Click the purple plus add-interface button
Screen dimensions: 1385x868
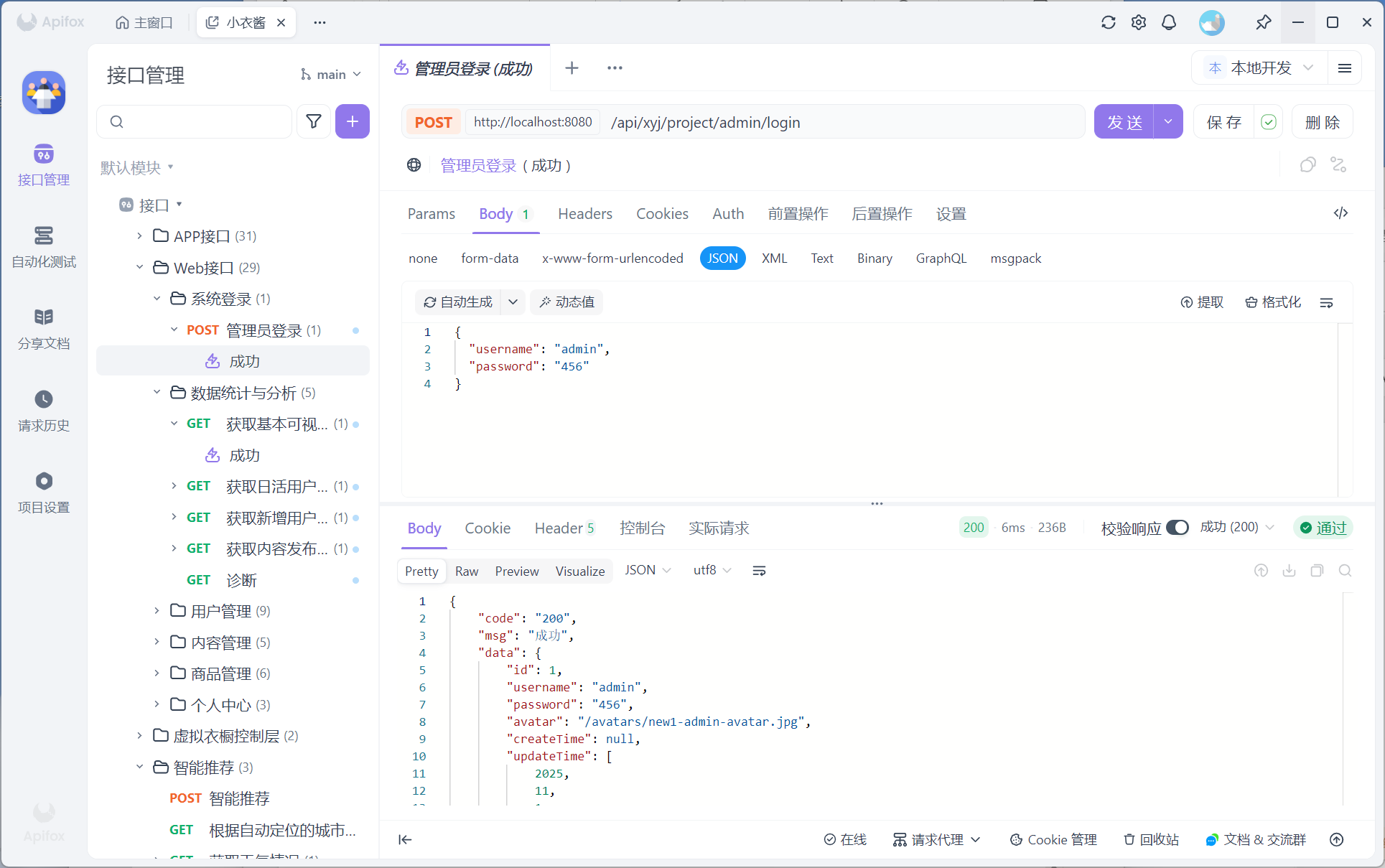pyautogui.click(x=352, y=121)
